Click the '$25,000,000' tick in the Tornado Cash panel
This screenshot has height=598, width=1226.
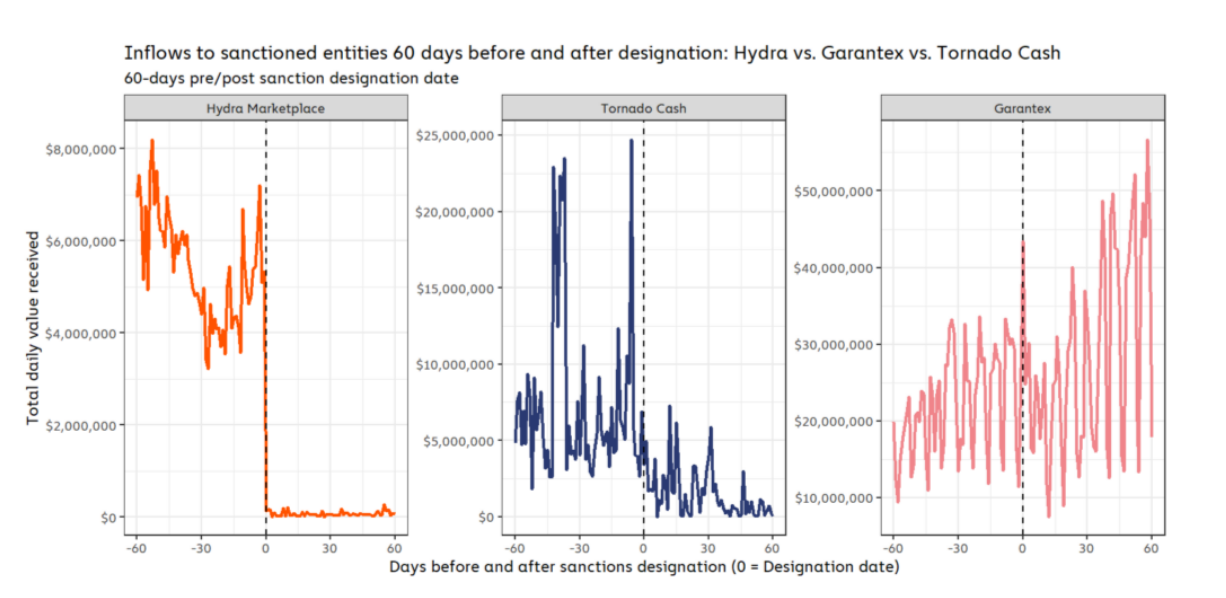coord(456,135)
